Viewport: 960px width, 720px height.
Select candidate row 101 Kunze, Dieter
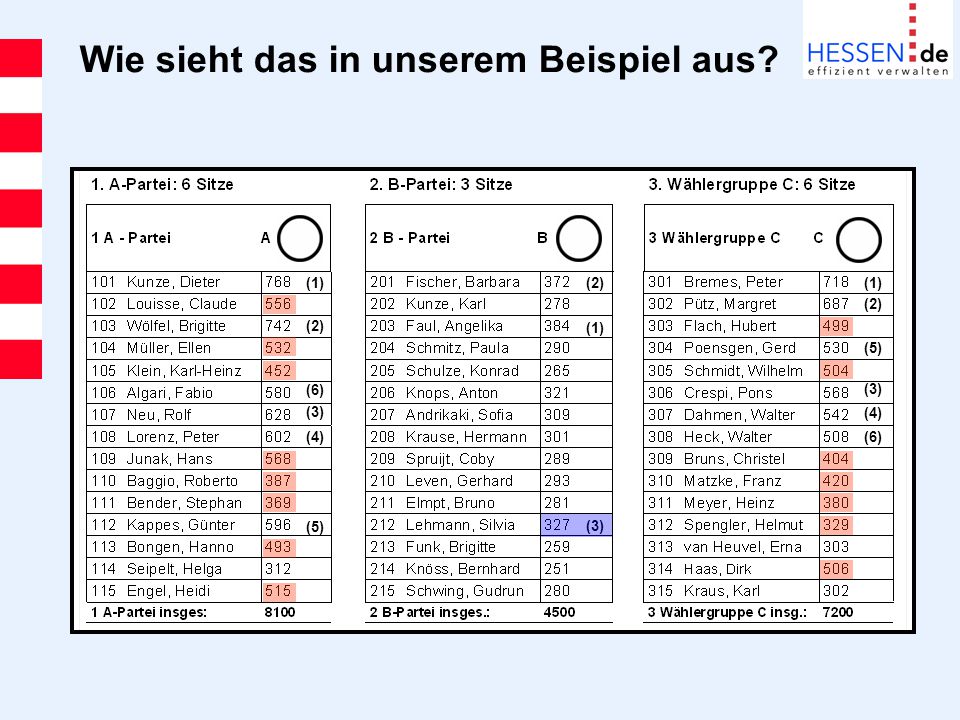click(209, 282)
